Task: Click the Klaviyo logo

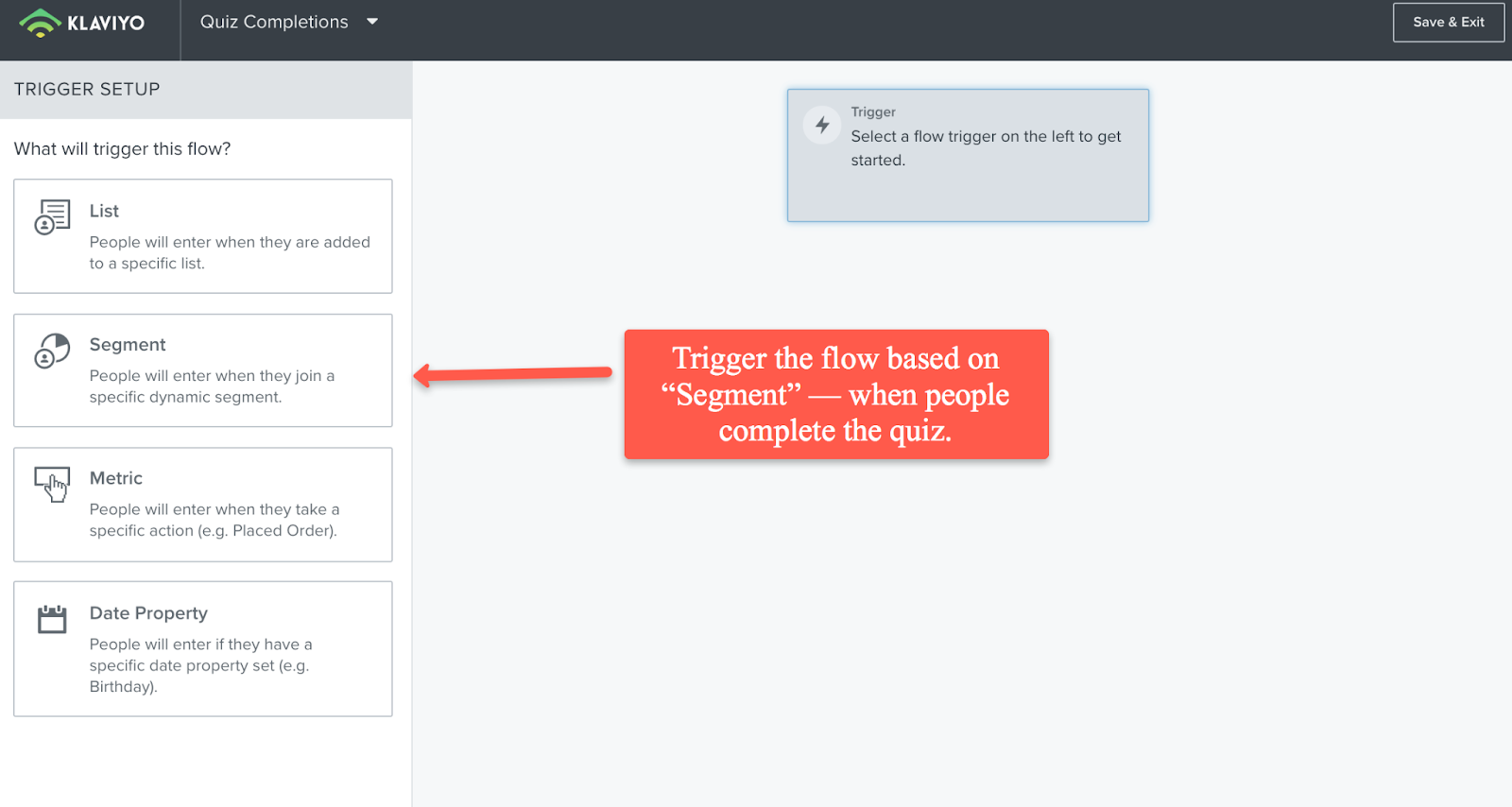Action: pos(82,22)
